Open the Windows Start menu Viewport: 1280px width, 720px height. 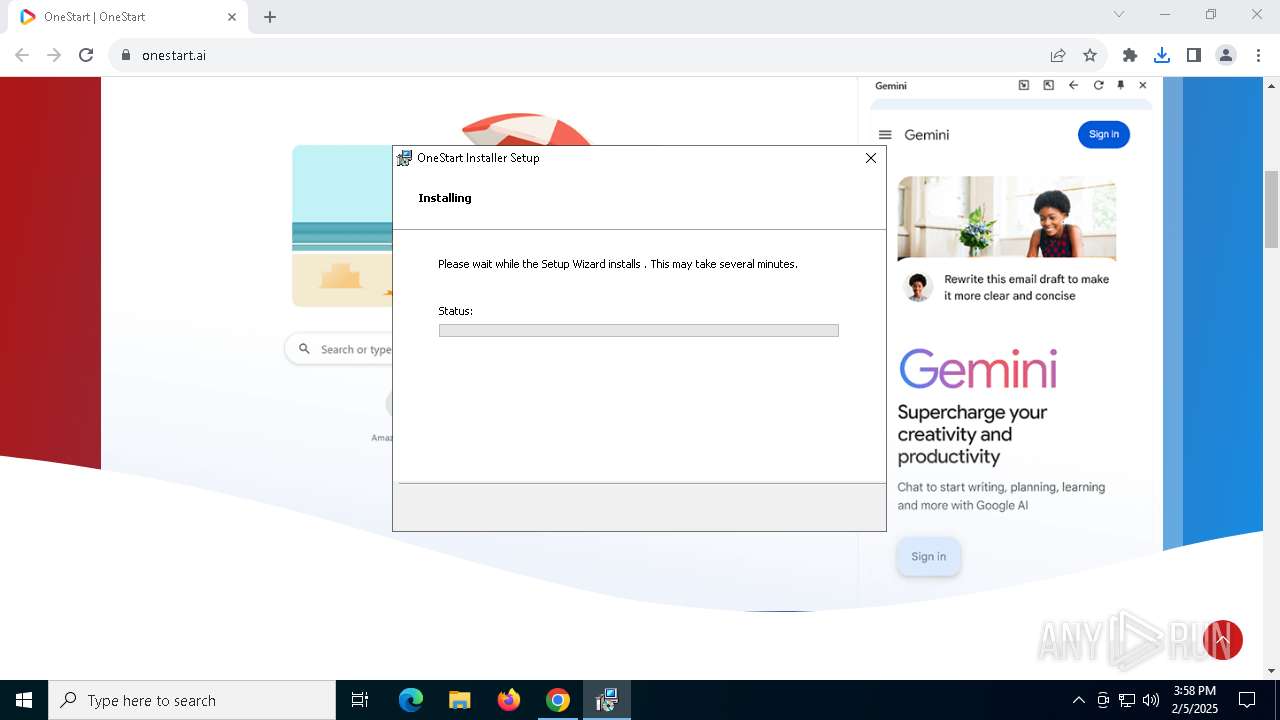(x=24, y=700)
